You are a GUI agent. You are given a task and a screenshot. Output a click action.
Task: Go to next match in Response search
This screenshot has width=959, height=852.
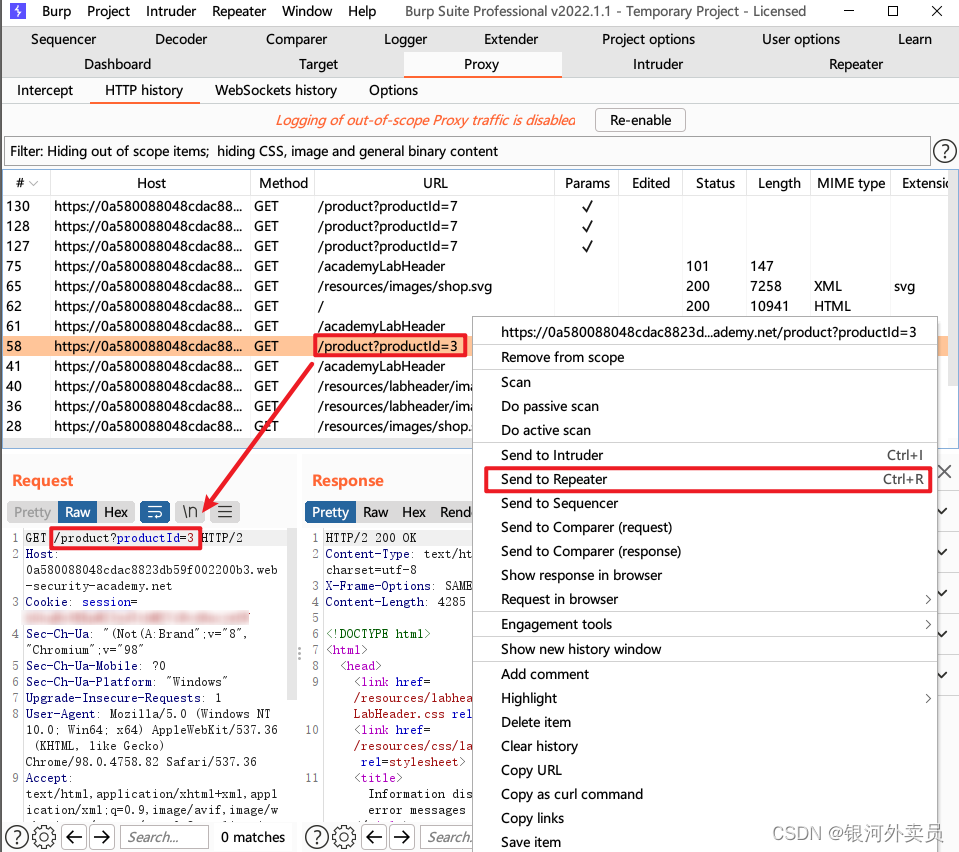[x=402, y=837]
